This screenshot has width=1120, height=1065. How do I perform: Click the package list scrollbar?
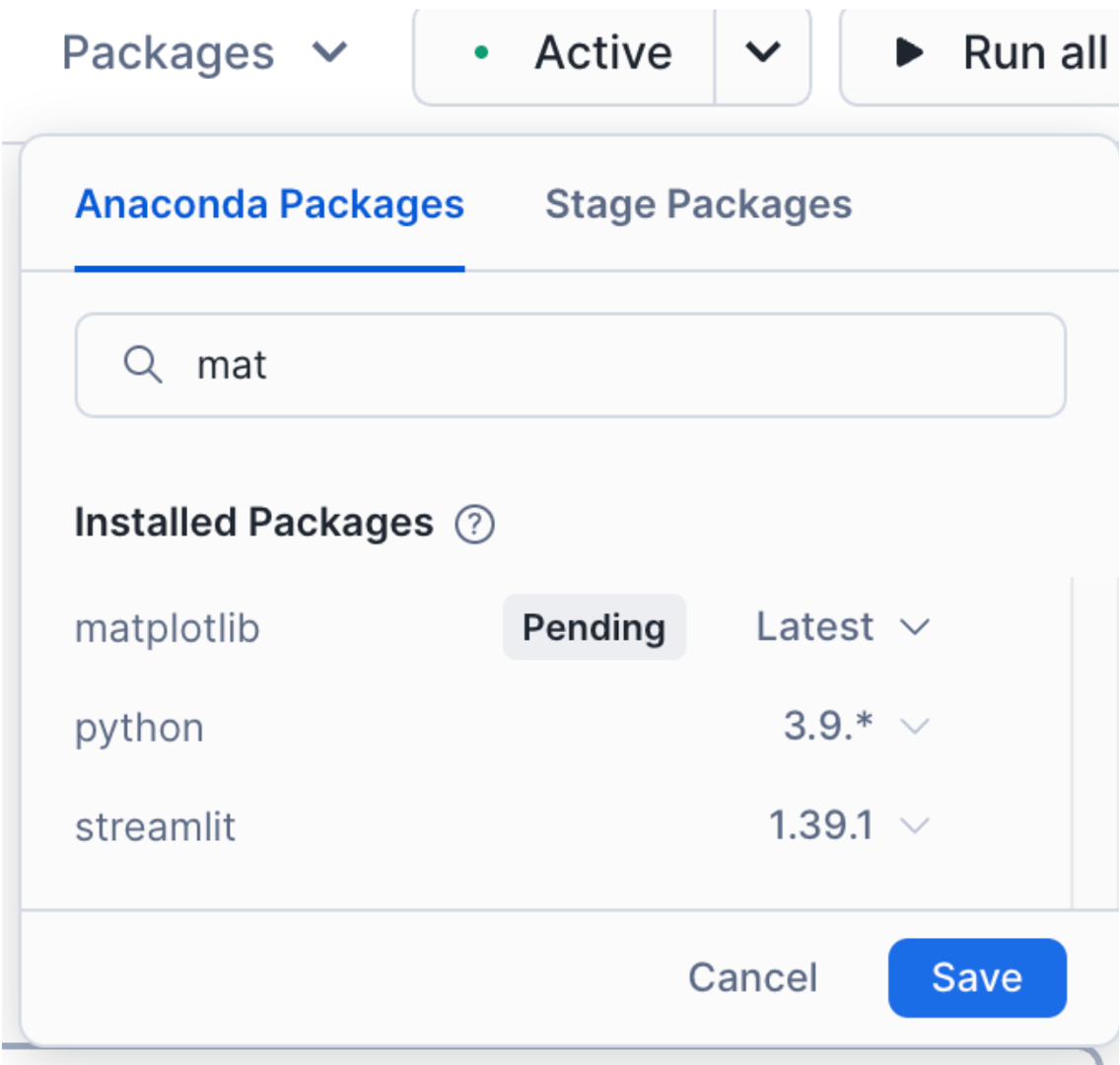tap(1072, 740)
